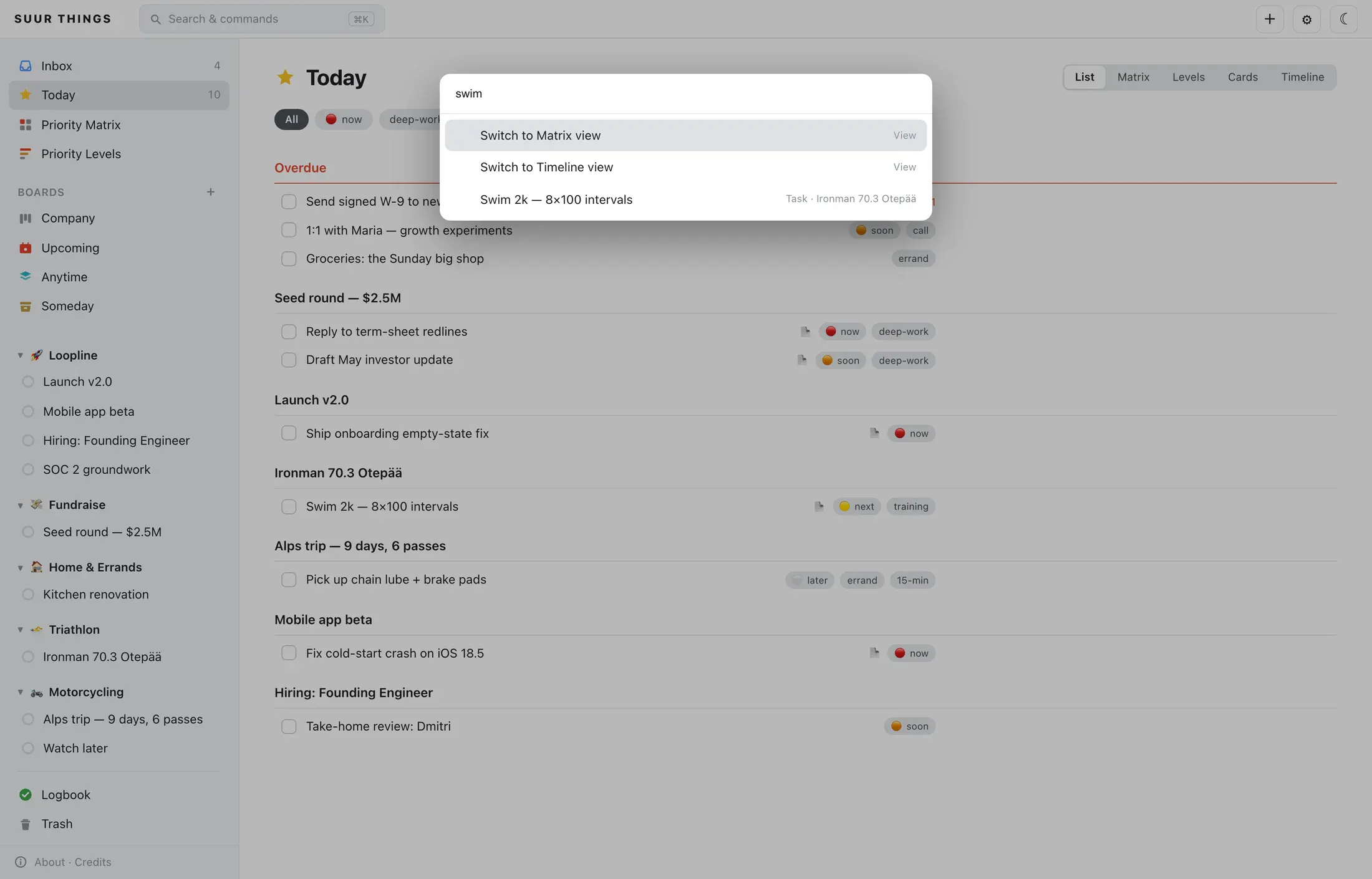Check off 1:1 with Maria task
The height and width of the screenshot is (879, 1372).
pyautogui.click(x=289, y=230)
